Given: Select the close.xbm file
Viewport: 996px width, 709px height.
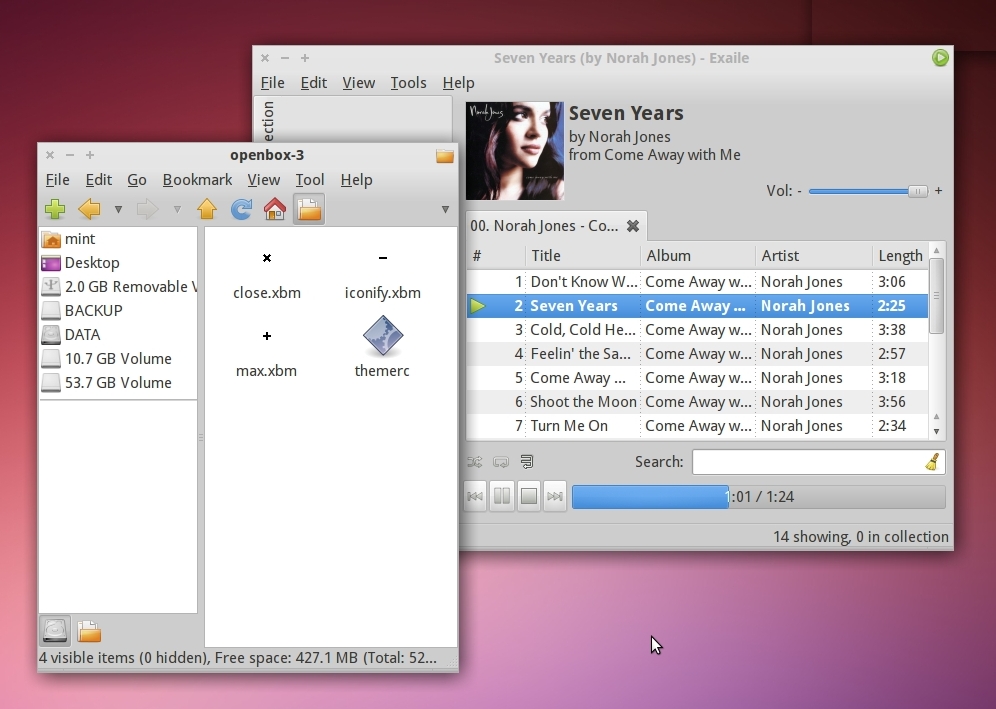Looking at the screenshot, I should click(x=267, y=274).
